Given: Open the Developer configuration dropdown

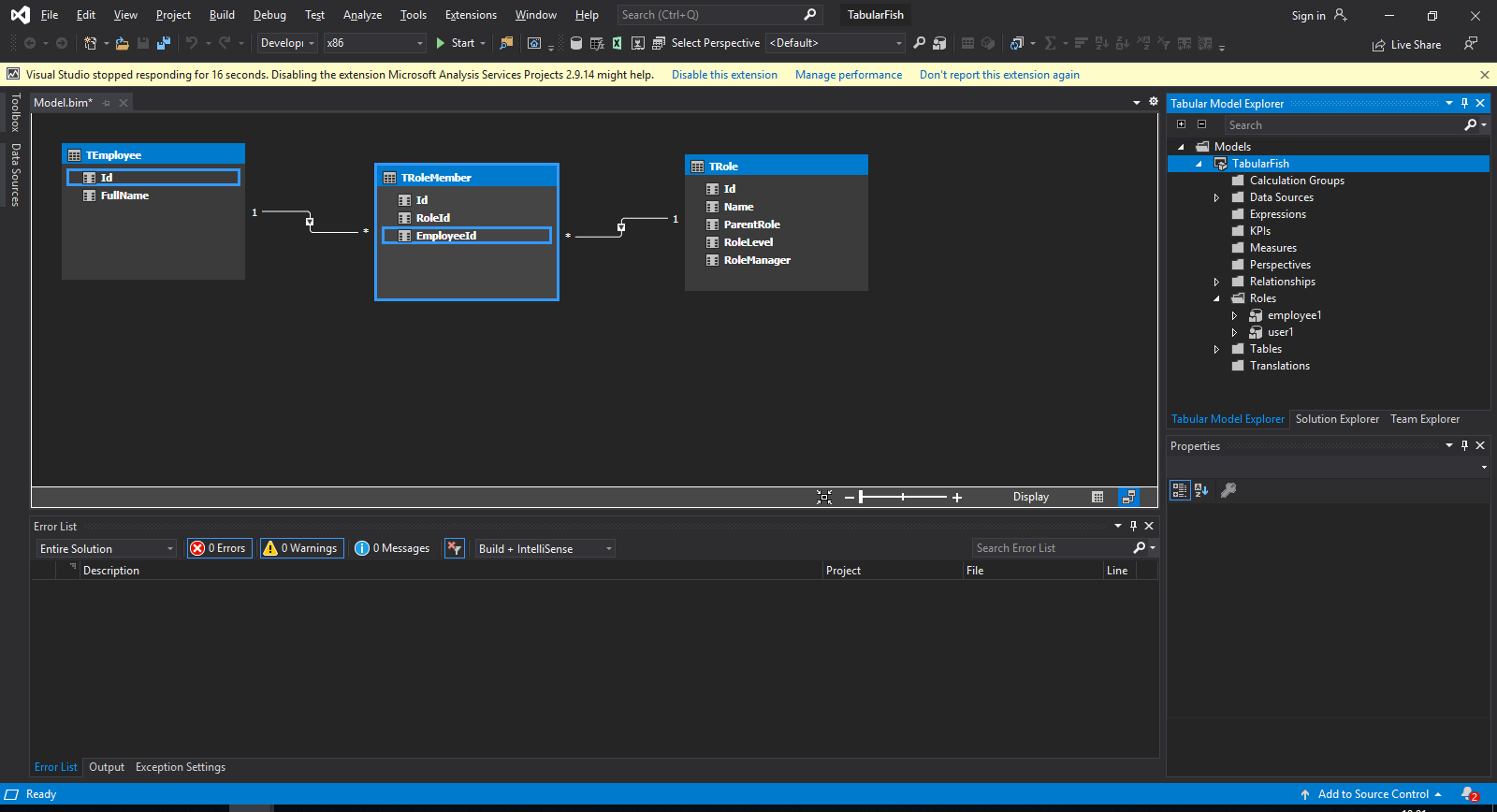Looking at the screenshot, I should click(287, 43).
